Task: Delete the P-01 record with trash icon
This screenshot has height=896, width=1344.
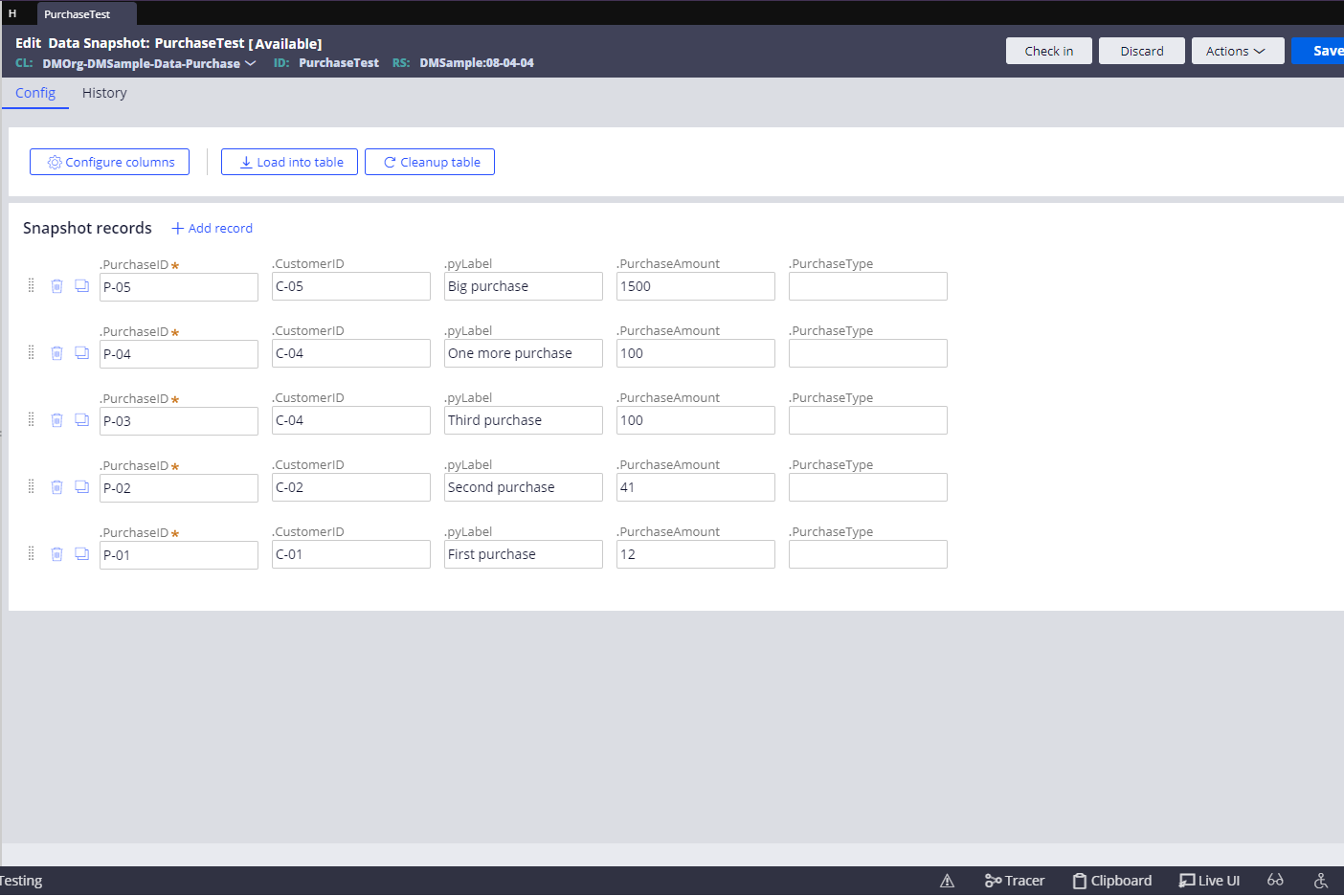Action: coord(56,554)
